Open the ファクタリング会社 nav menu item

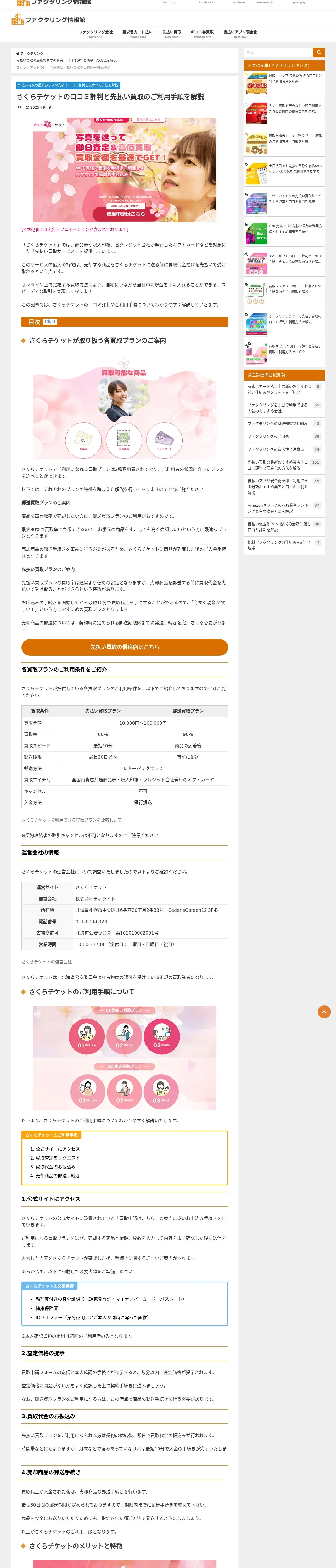point(96,33)
